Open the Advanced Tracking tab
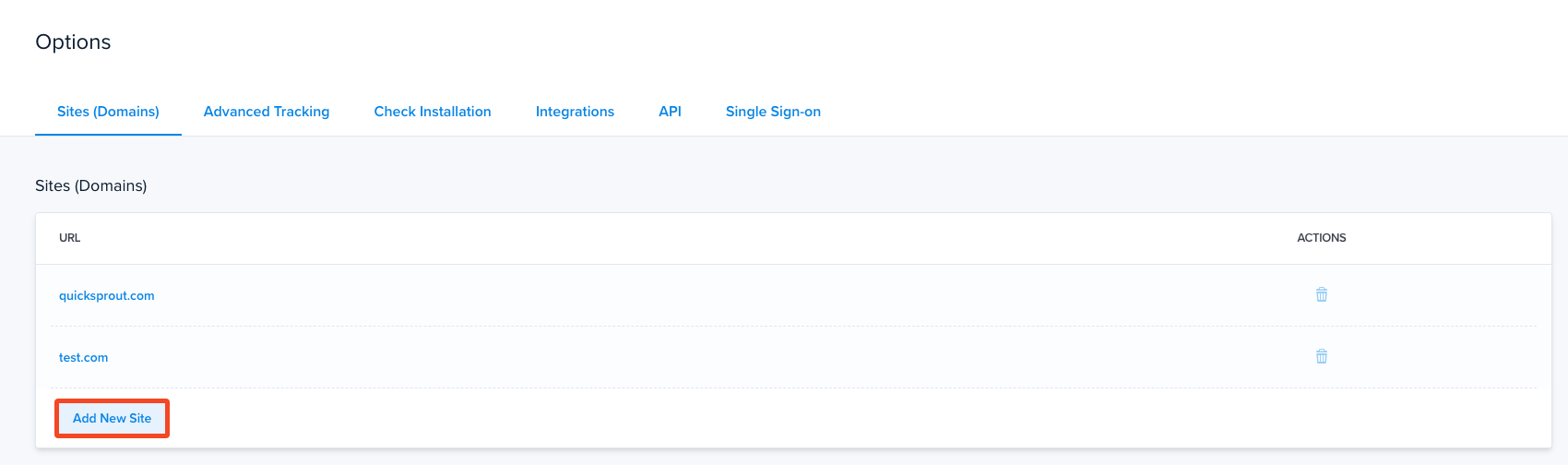This screenshot has height=465, width=1568. tap(267, 112)
